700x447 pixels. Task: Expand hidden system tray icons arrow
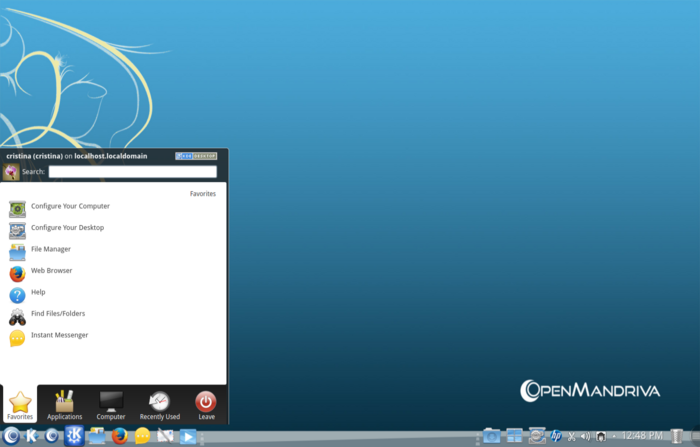pos(614,436)
